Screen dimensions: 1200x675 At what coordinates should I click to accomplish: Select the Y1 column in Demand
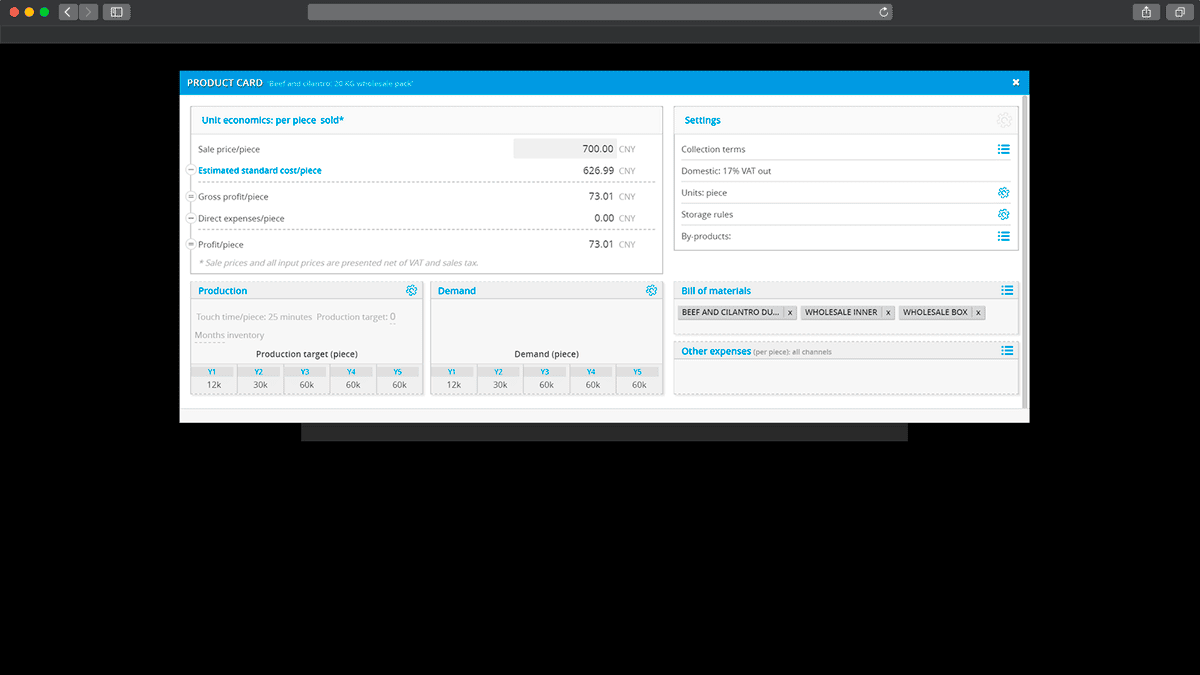click(x=452, y=372)
